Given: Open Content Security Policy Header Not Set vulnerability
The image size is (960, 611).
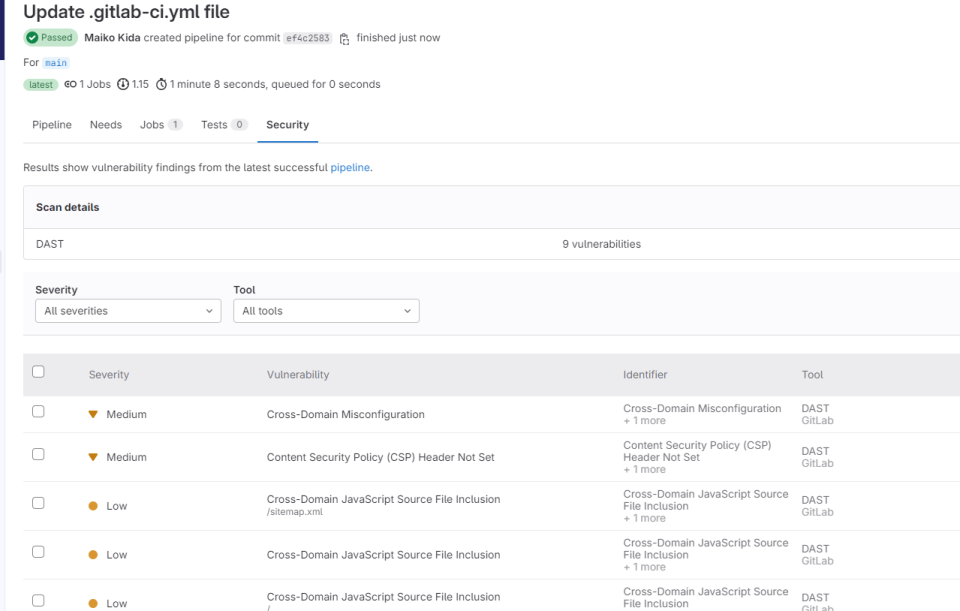Looking at the screenshot, I should pyautogui.click(x=380, y=457).
